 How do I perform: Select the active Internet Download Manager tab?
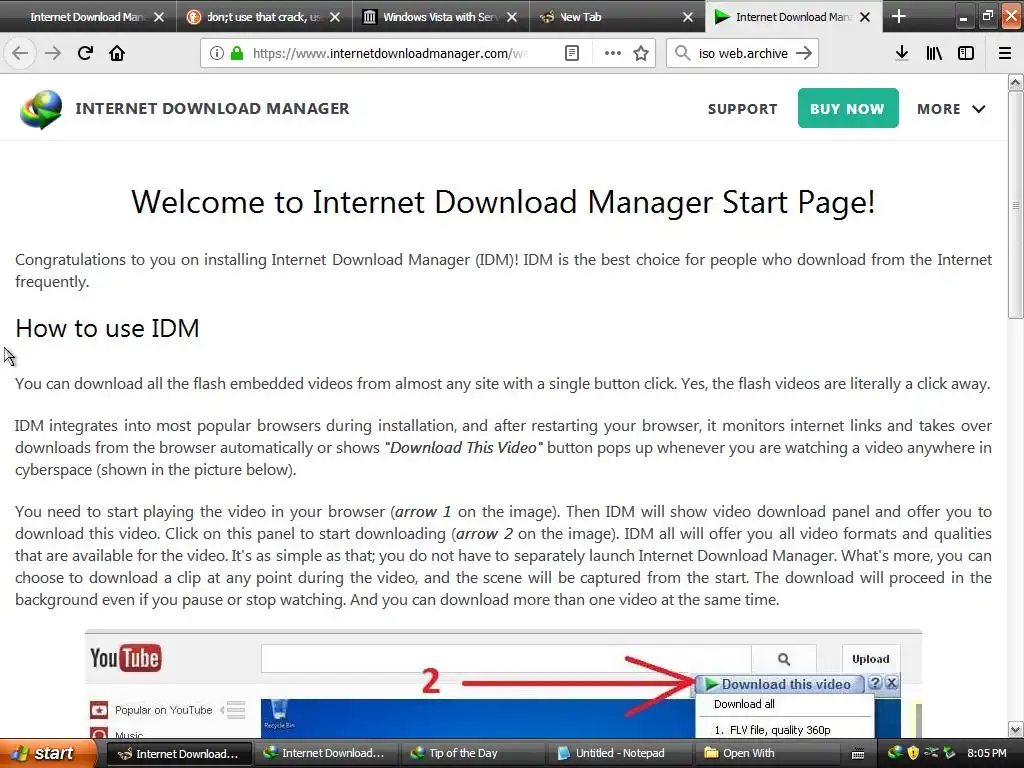click(793, 17)
